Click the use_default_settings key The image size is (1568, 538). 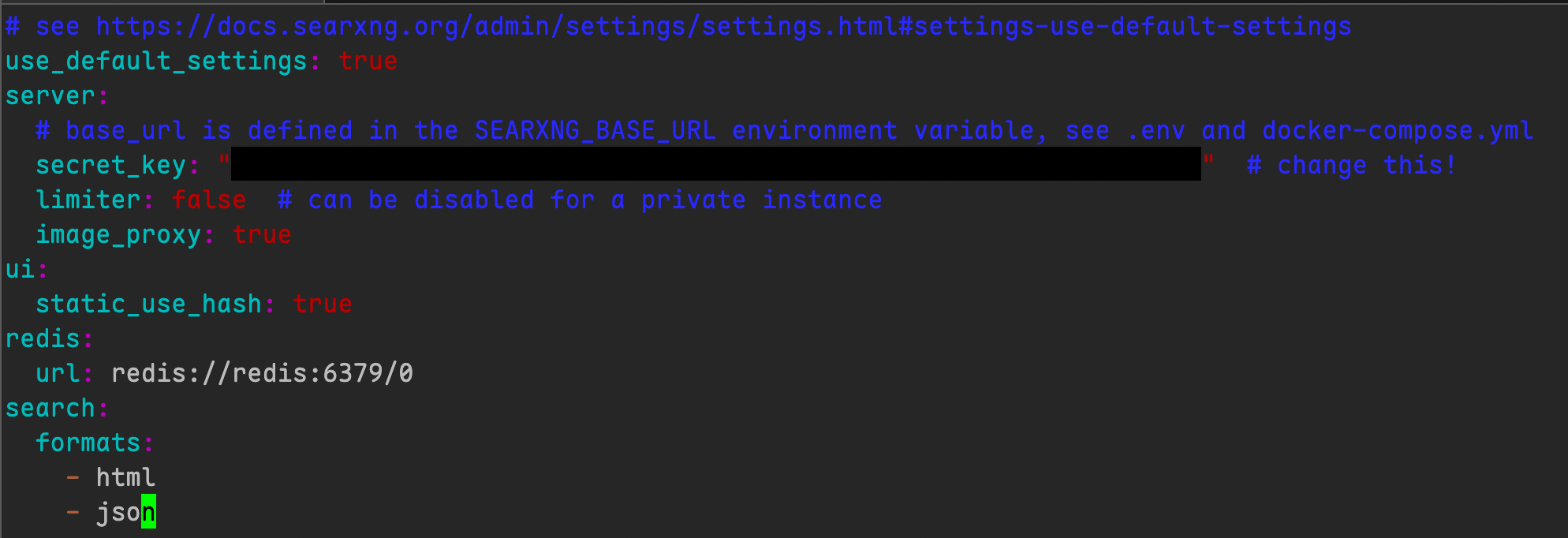[x=156, y=62]
